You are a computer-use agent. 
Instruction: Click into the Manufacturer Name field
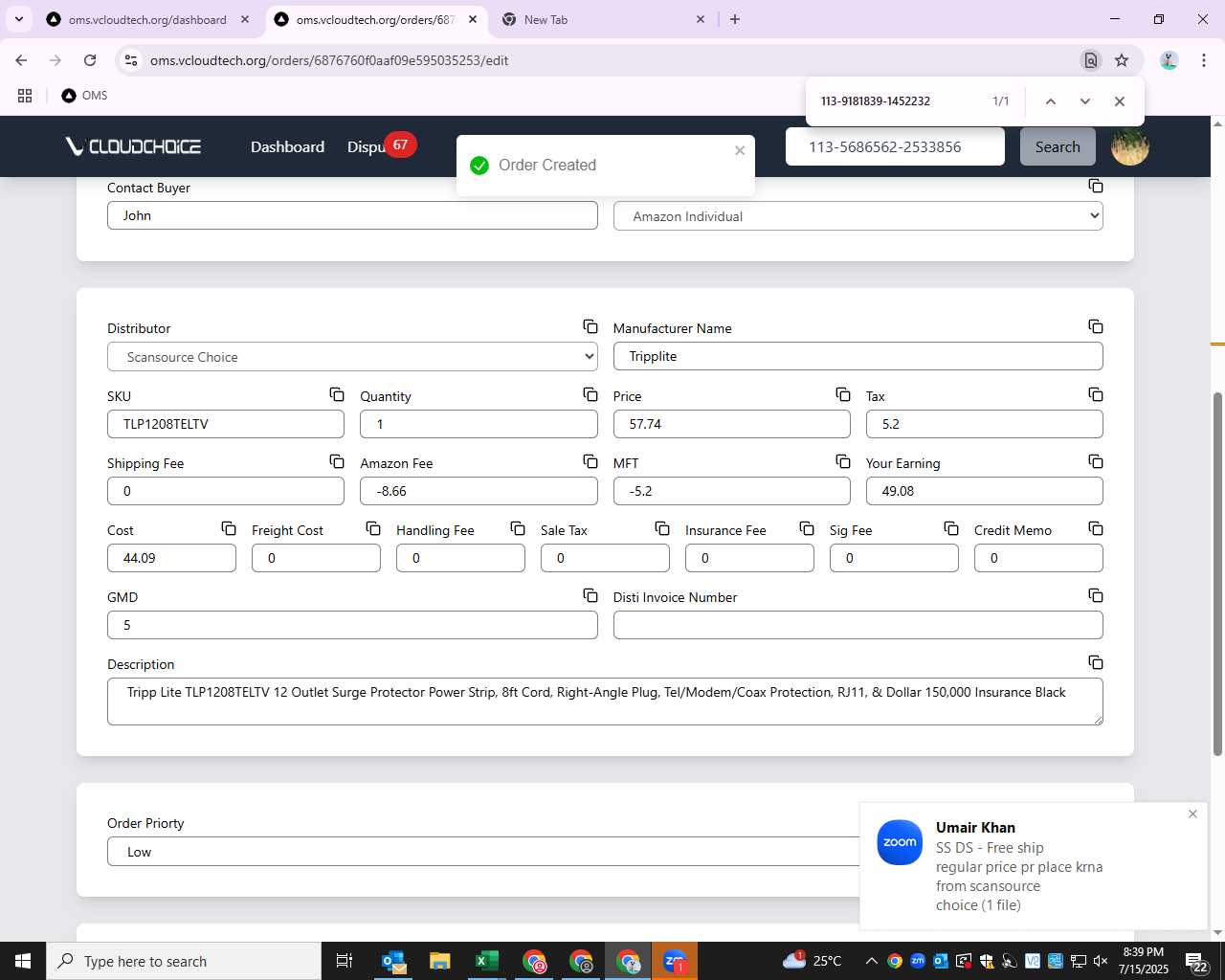point(857,356)
